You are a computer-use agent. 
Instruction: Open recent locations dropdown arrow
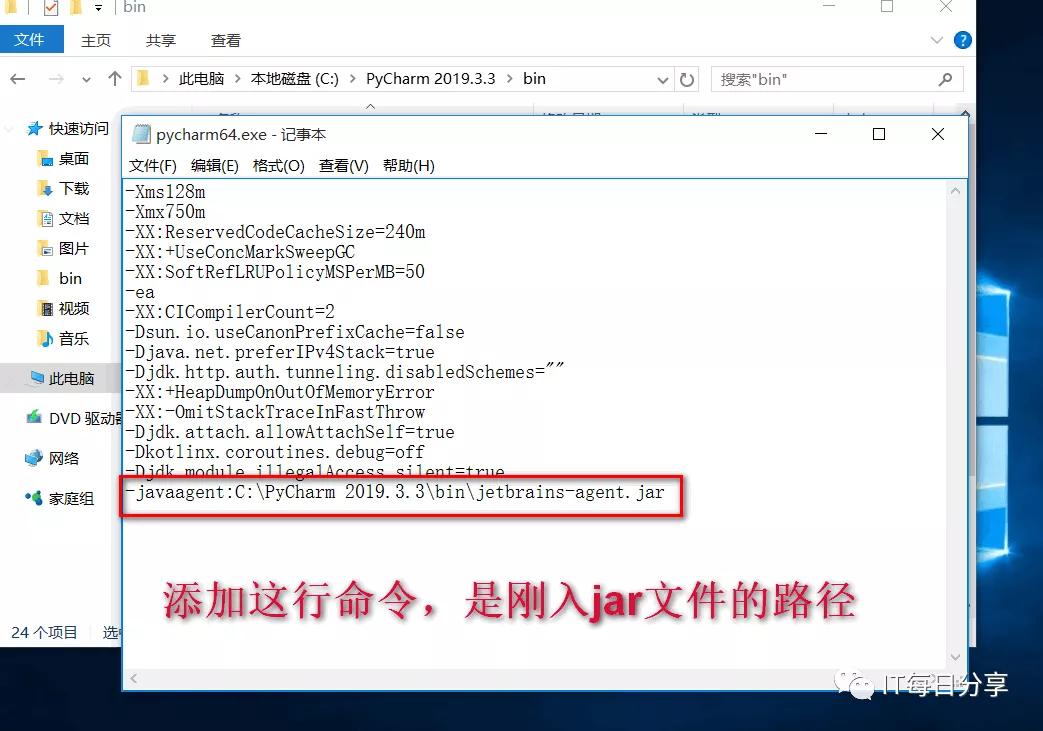86,80
